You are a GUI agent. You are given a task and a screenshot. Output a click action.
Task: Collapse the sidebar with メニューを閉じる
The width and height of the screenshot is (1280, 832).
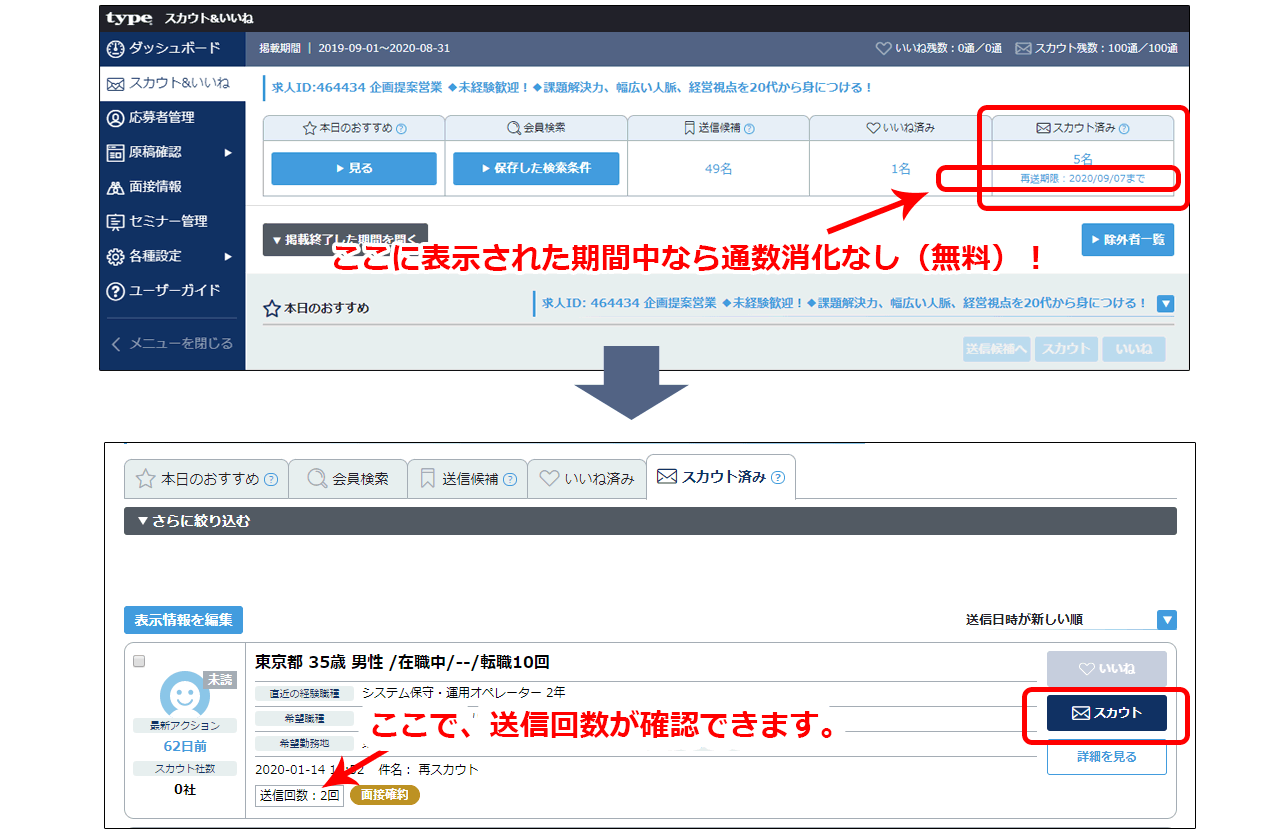[172, 343]
